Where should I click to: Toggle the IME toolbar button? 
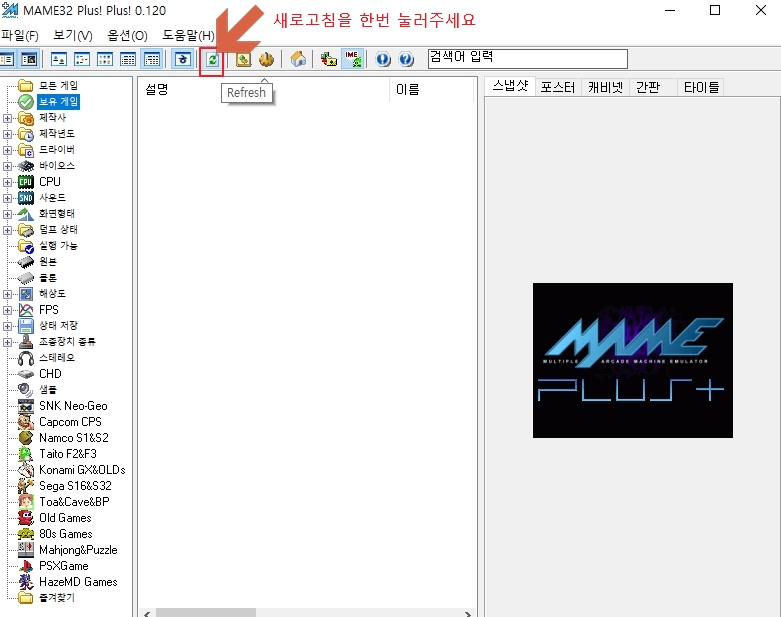[x=353, y=60]
